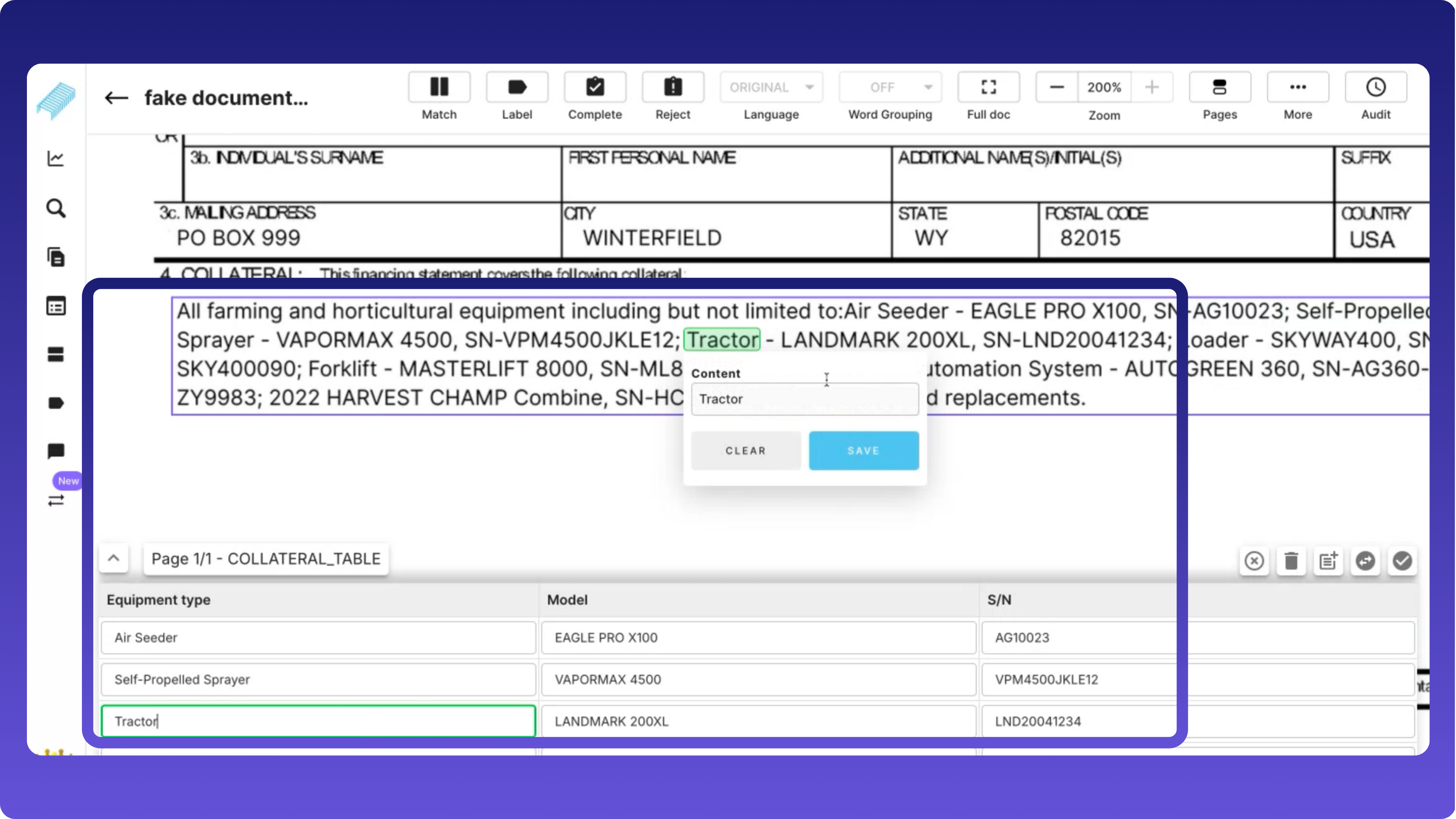Go back using the left arrow
Image resolution: width=1456 pixels, height=819 pixels.
pyautogui.click(x=116, y=98)
